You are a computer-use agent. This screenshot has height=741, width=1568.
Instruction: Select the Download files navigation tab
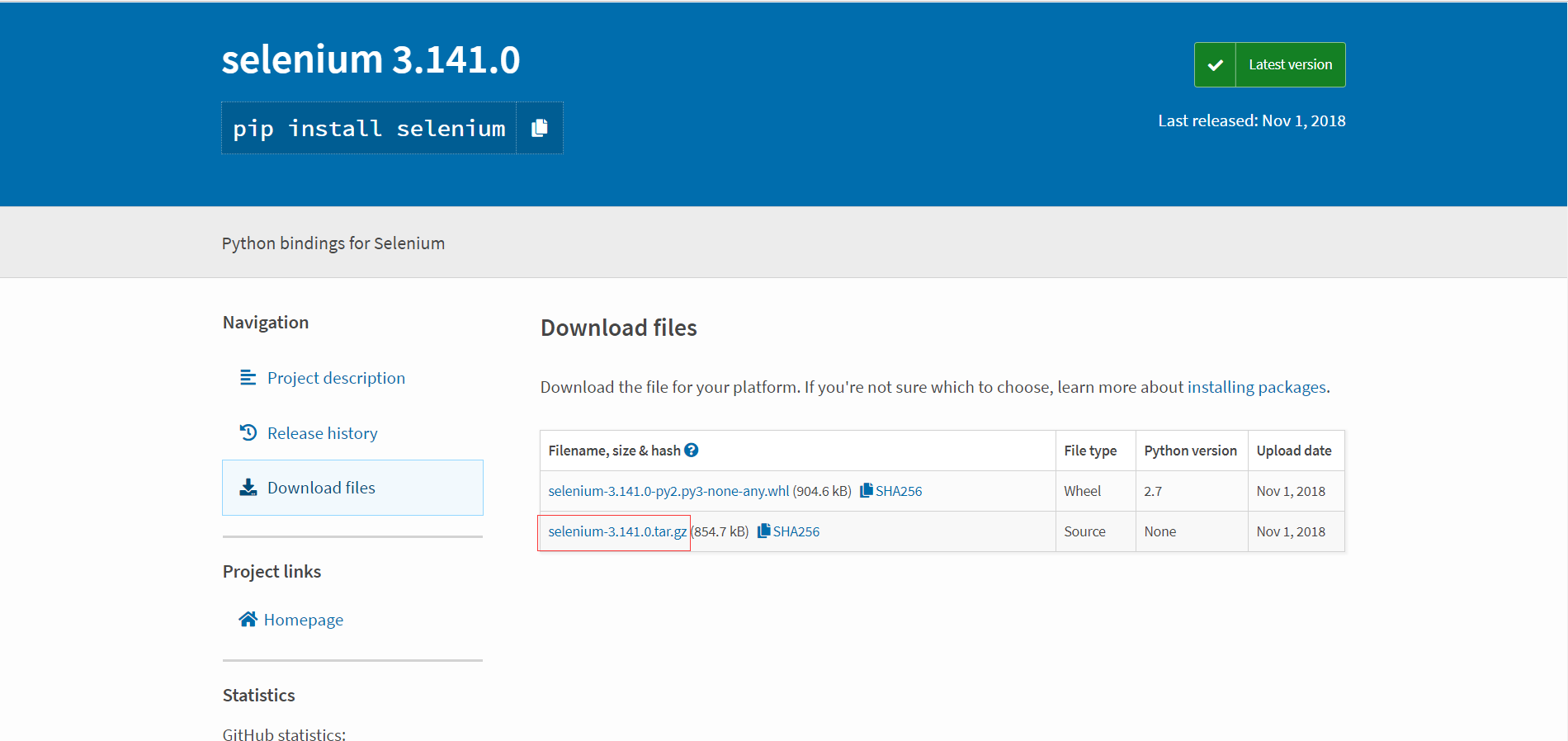point(321,488)
